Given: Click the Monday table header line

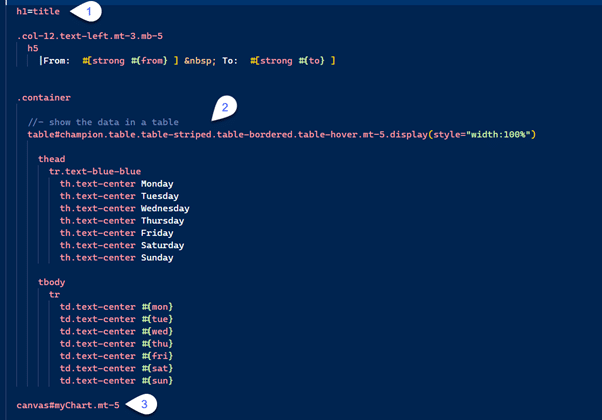Looking at the screenshot, I should 116,184.
